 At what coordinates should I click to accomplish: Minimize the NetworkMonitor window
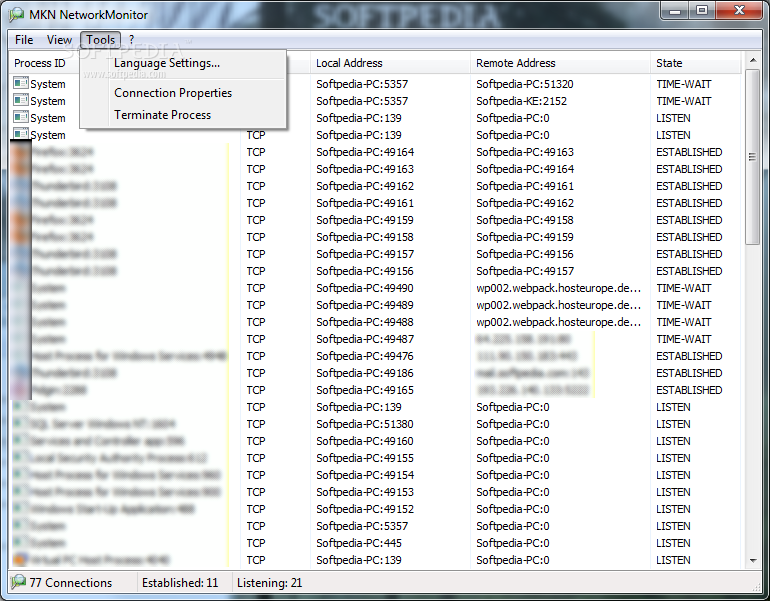(x=676, y=11)
